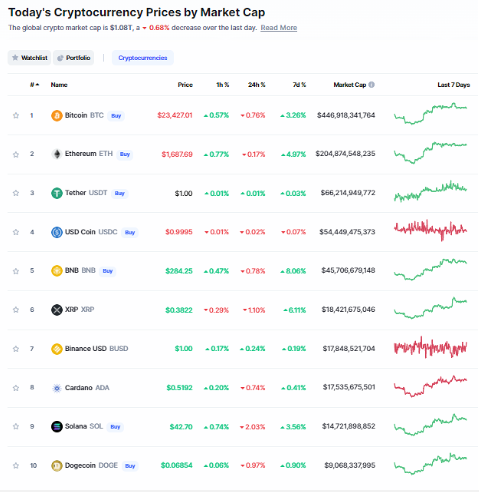Click the Solana logo icon
Image resolution: width=480 pixels, height=492 pixels.
coord(57,427)
